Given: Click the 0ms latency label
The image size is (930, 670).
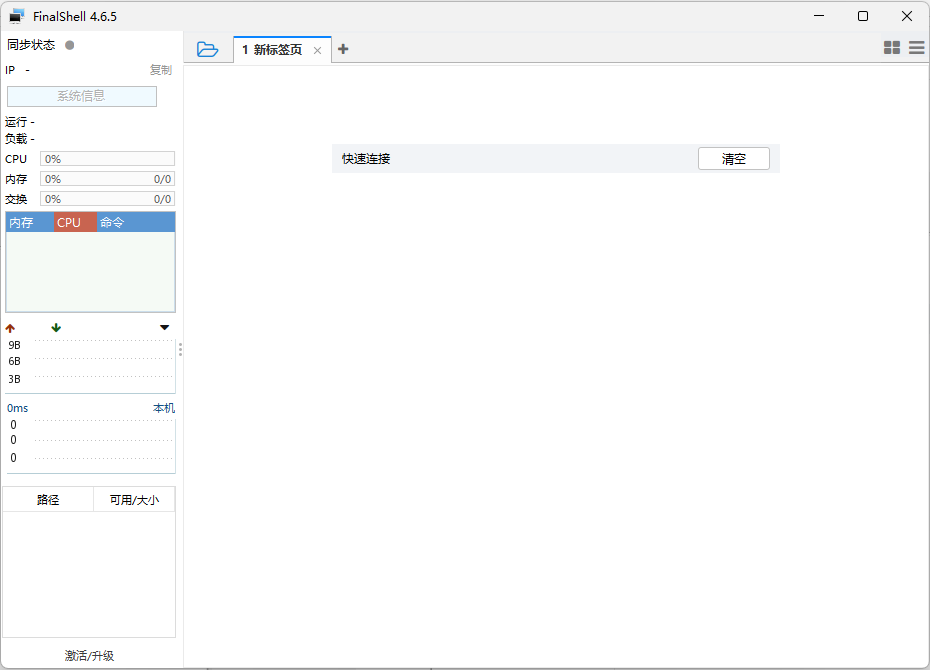Looking at the screenshot, I should coord(17,408).
